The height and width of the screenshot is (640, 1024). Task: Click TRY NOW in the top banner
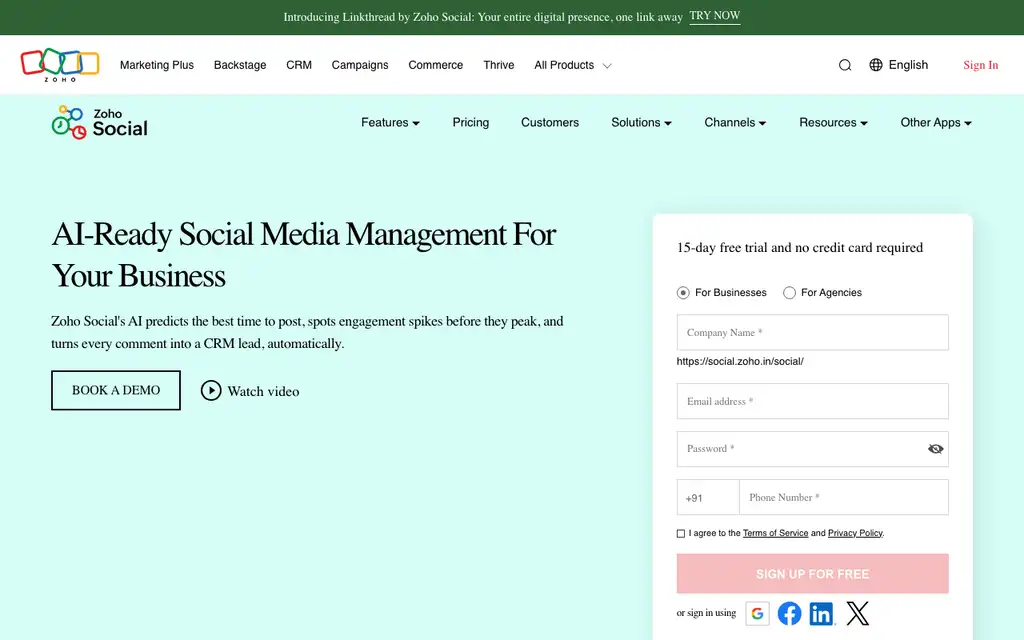pos(714,16)
